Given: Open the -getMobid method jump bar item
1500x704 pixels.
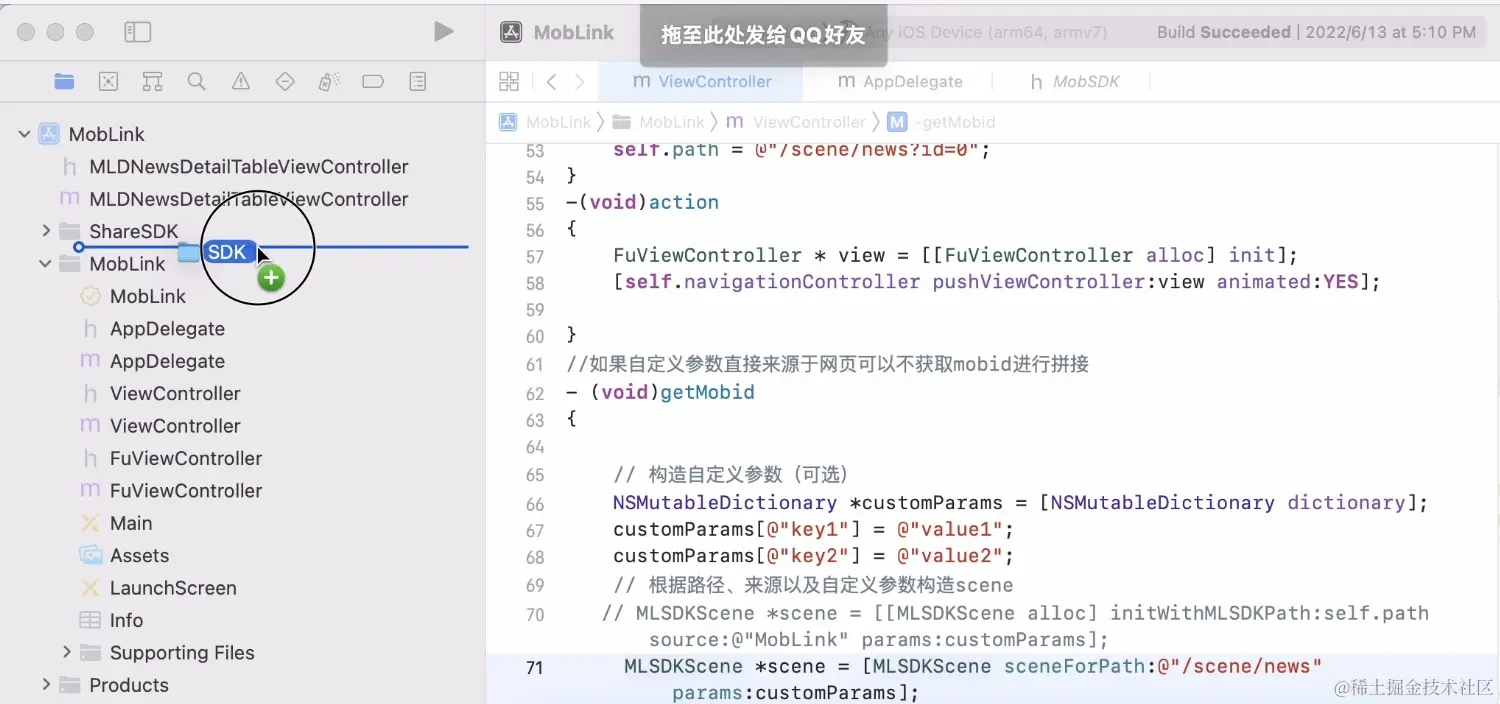Looking at the screenshot, I should [x=942, y=122].
